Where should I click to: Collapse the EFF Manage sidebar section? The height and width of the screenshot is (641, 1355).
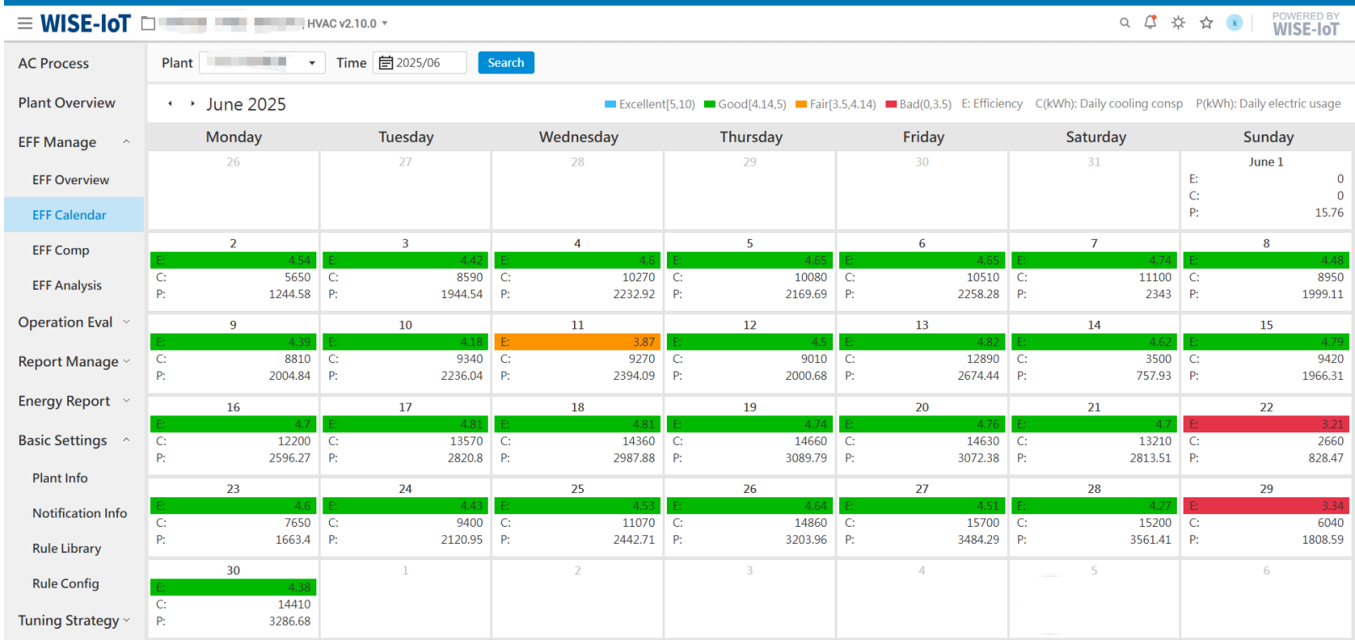pyautogui.click(x=126, y=142)
